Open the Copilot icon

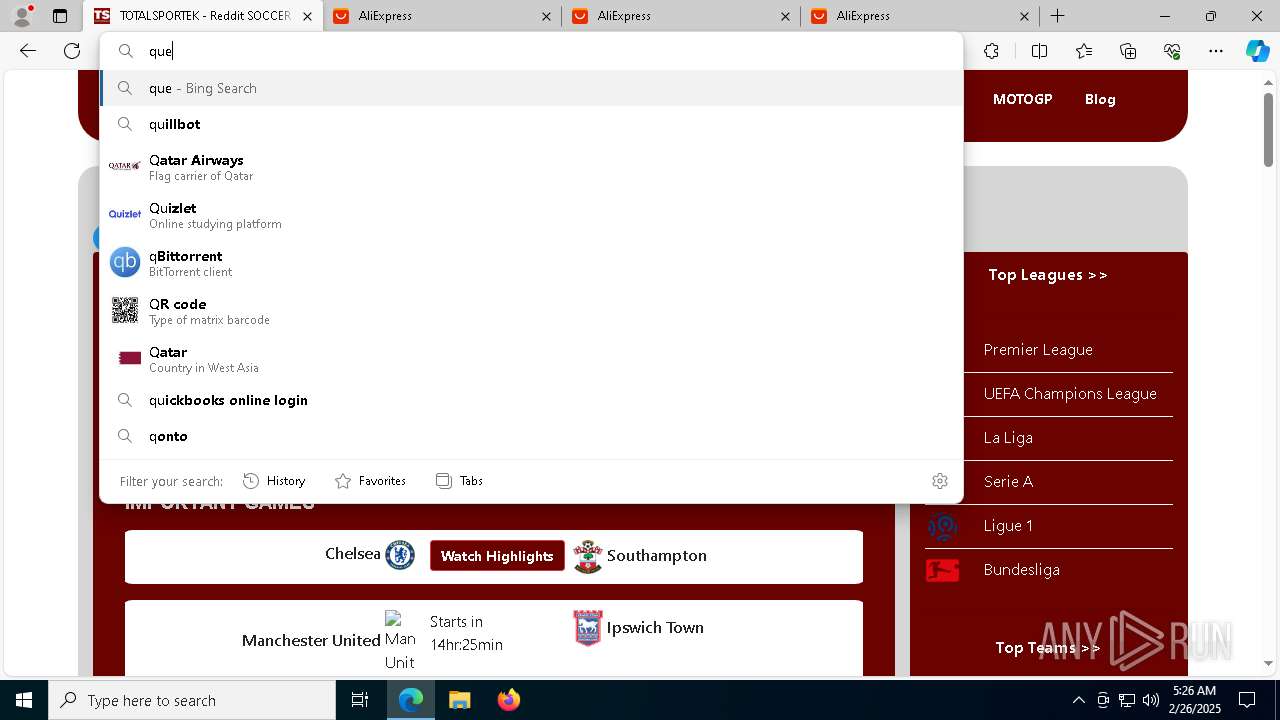pos(1257,51)
